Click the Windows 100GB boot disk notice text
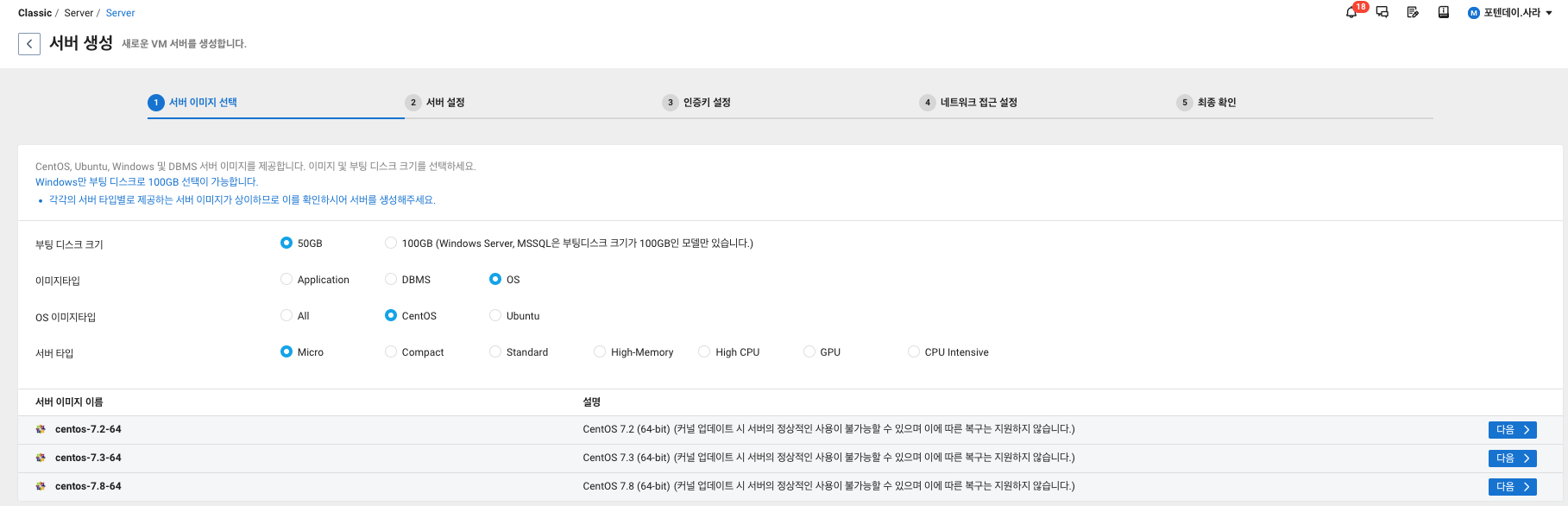This screenshot has width=1568, height=506. pyautogui.click(x=147, y=182)
